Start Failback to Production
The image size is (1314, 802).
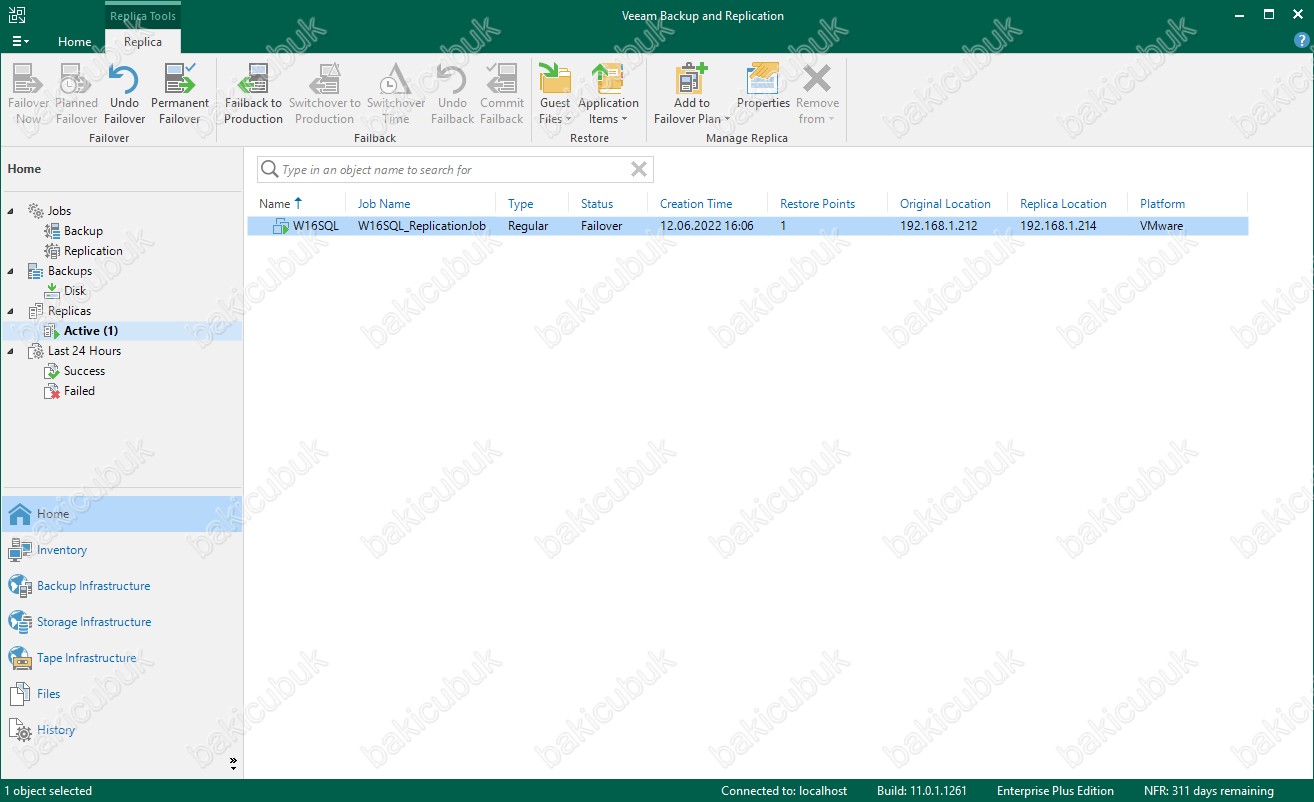253,94
